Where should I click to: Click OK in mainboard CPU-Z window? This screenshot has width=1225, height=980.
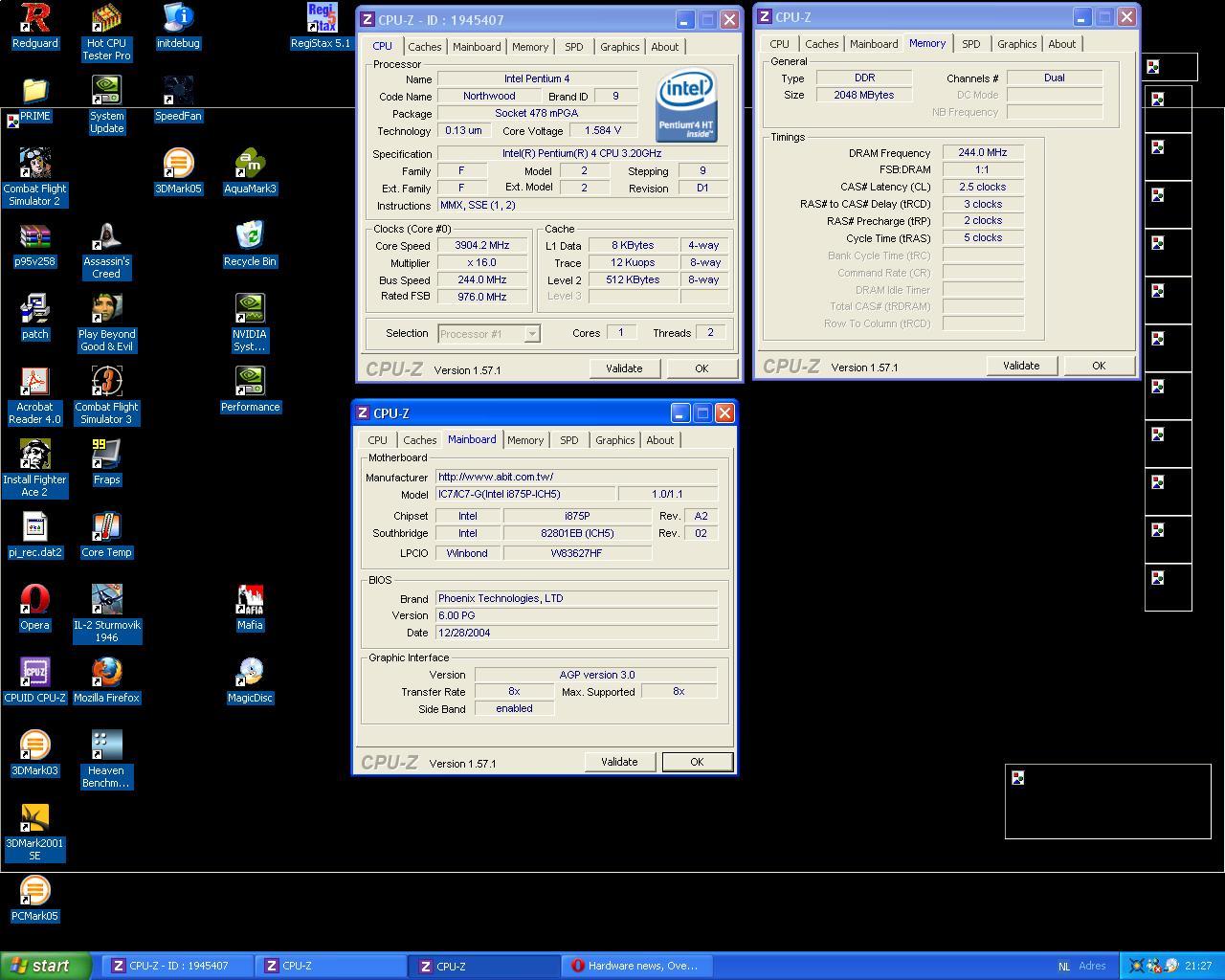(x=697, y=762)
